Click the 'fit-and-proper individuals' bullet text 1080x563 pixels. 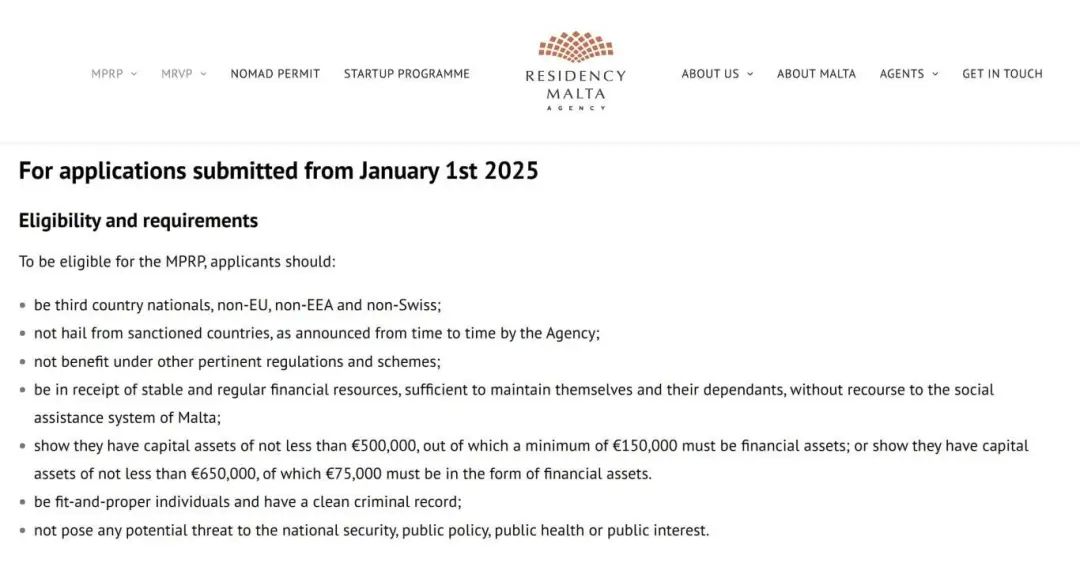tap(247, 502)
